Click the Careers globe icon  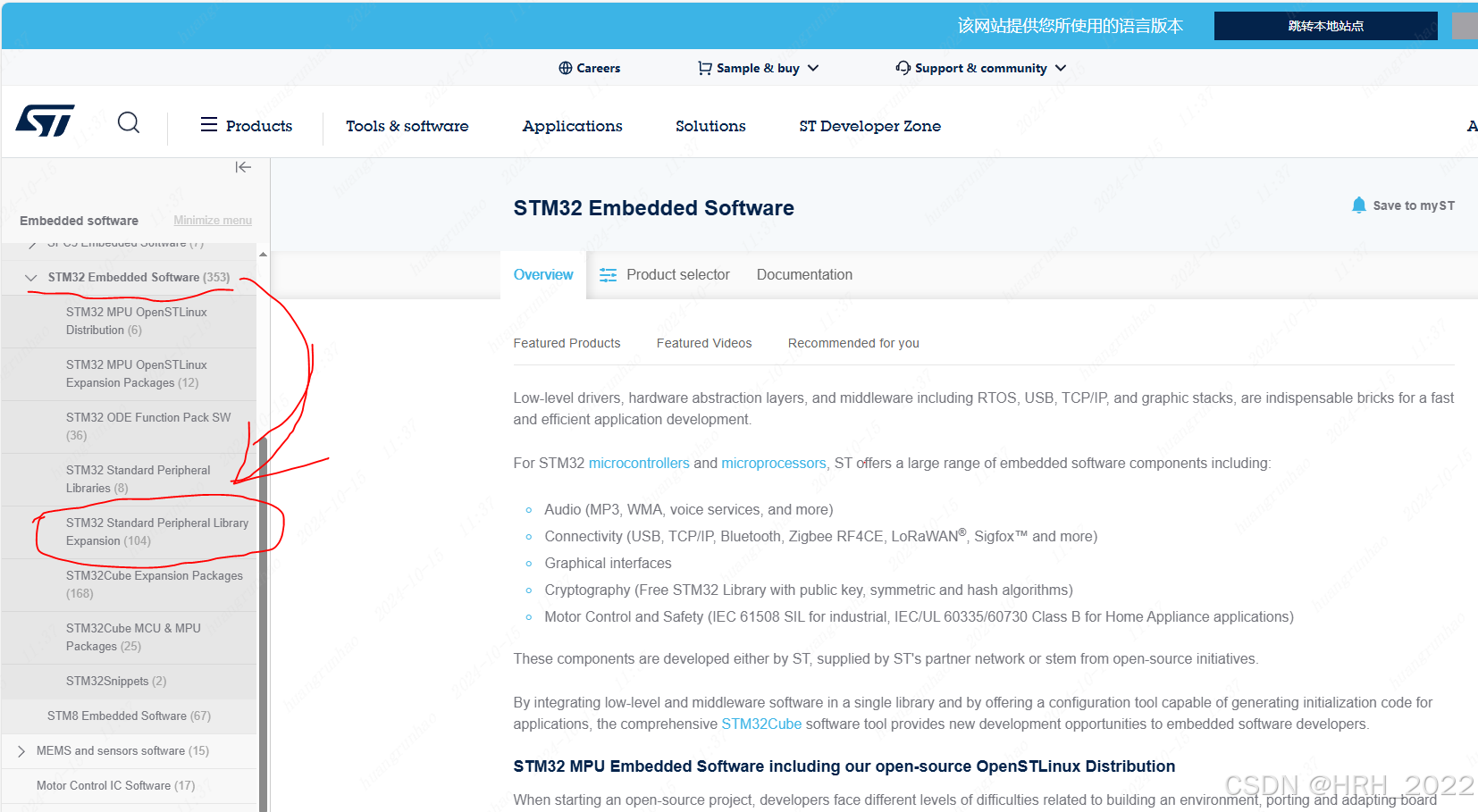pos(565,68)
